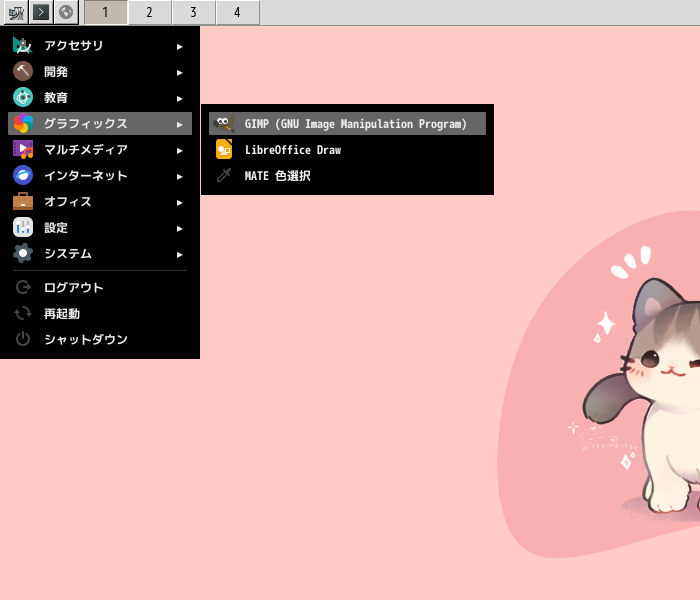
Task: Select 再起動 from the menu
Action: (x=100, y=313)
